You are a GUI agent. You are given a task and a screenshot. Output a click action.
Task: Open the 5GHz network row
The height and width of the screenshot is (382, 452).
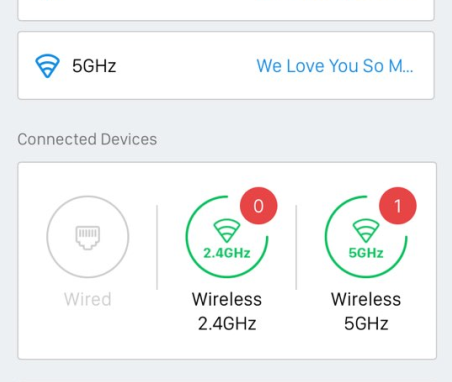[226, 66]
